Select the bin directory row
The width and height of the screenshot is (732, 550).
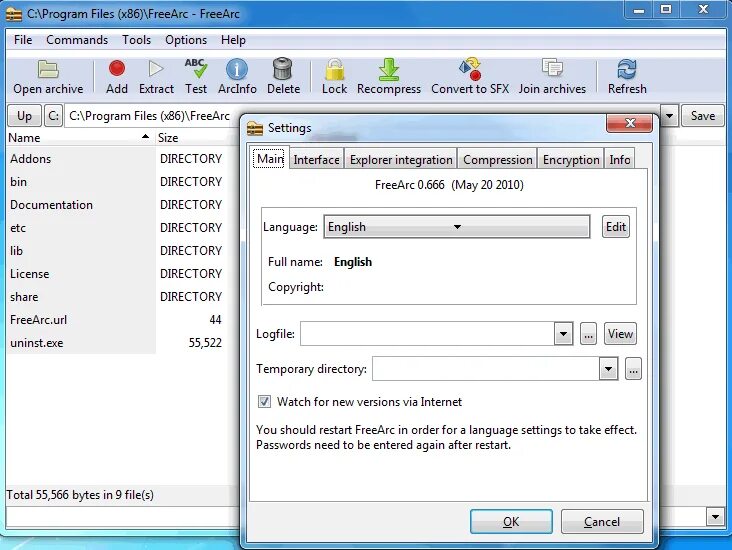116,182
